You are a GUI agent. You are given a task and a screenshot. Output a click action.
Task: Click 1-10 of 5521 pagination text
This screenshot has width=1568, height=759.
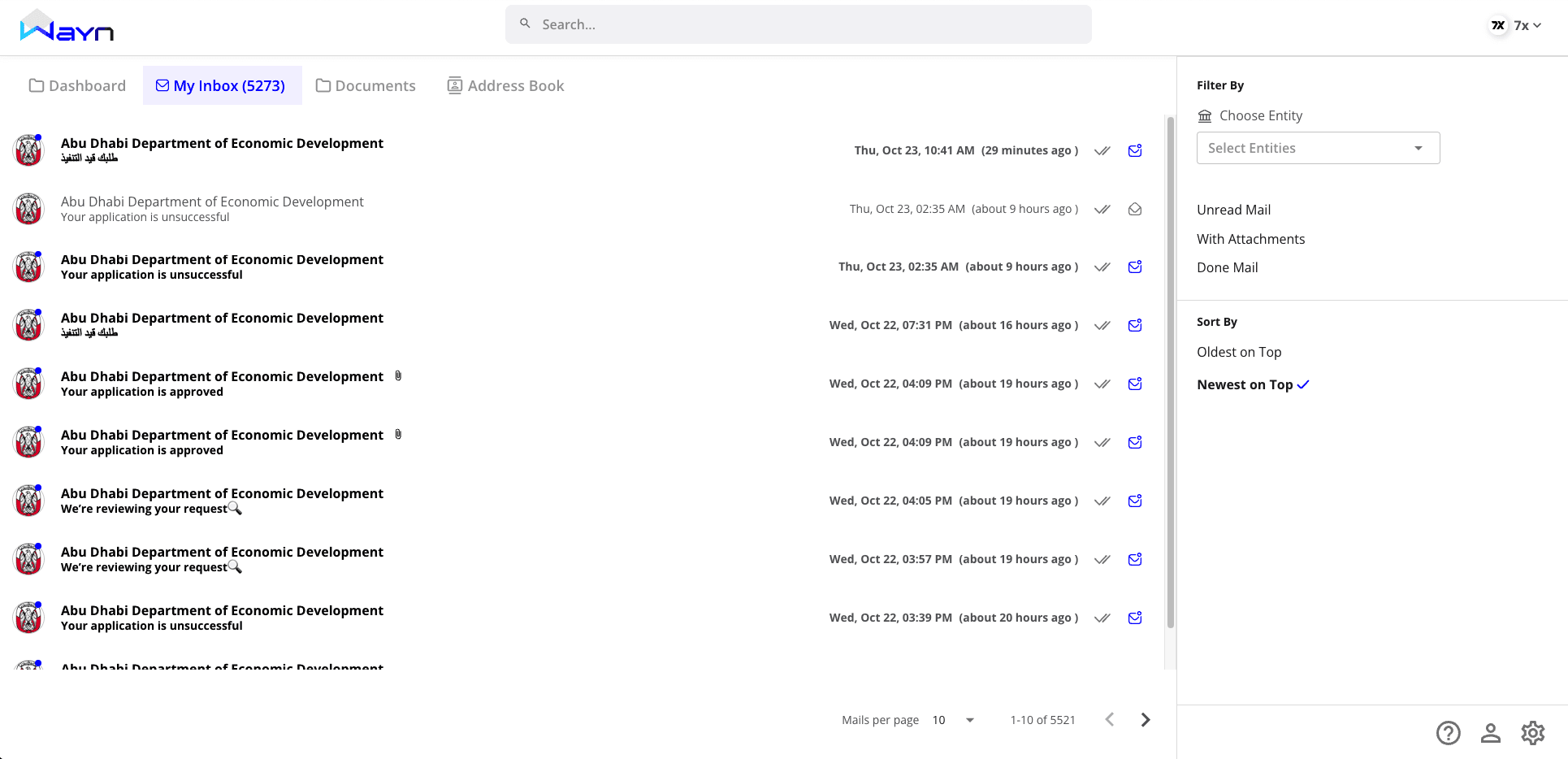(x=1042, y=720)
